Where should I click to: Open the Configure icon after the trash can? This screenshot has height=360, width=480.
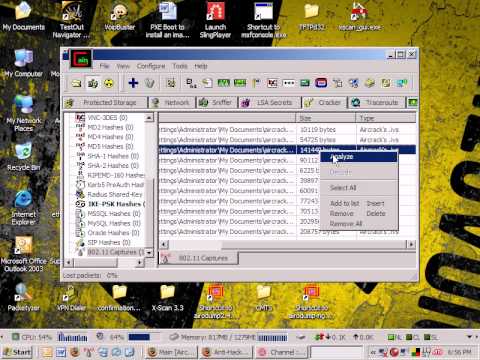(x=171, y=83)
